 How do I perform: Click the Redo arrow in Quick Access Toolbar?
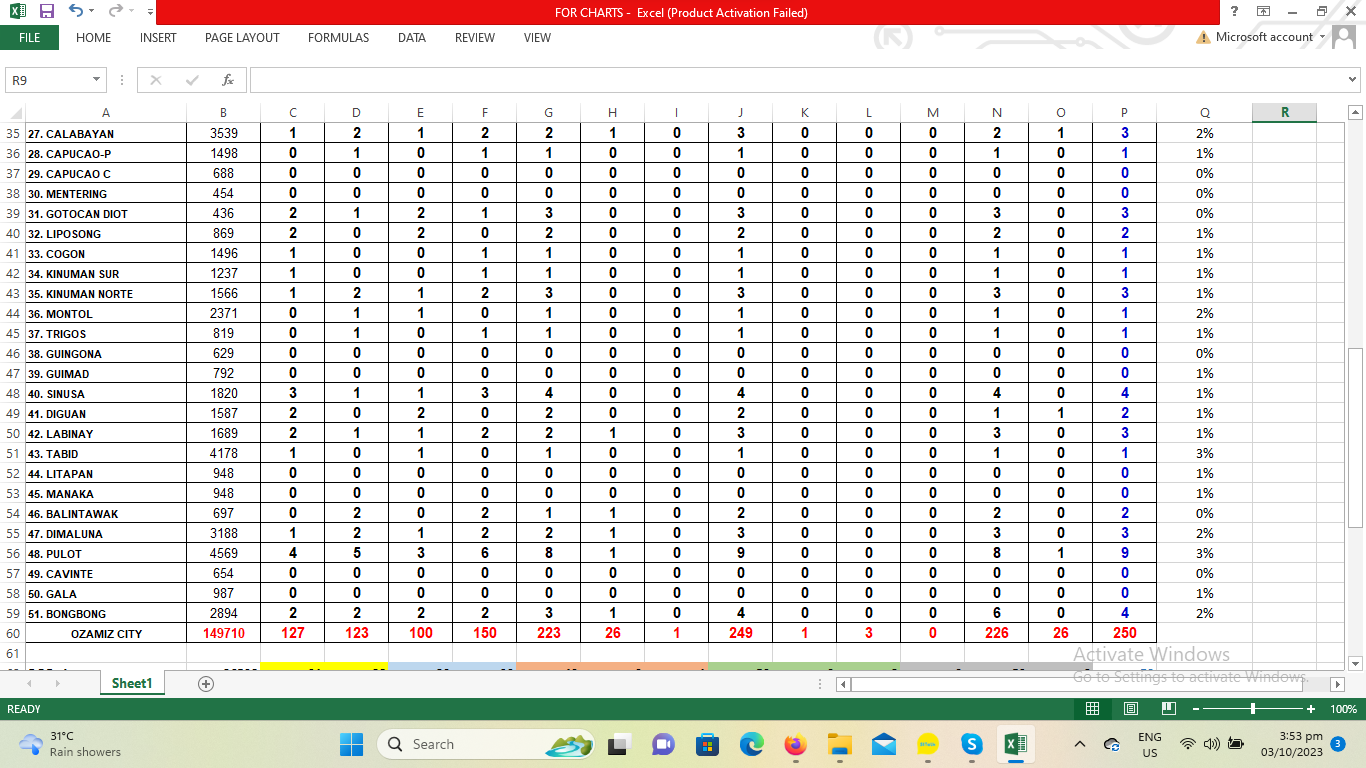pos(115,12)
